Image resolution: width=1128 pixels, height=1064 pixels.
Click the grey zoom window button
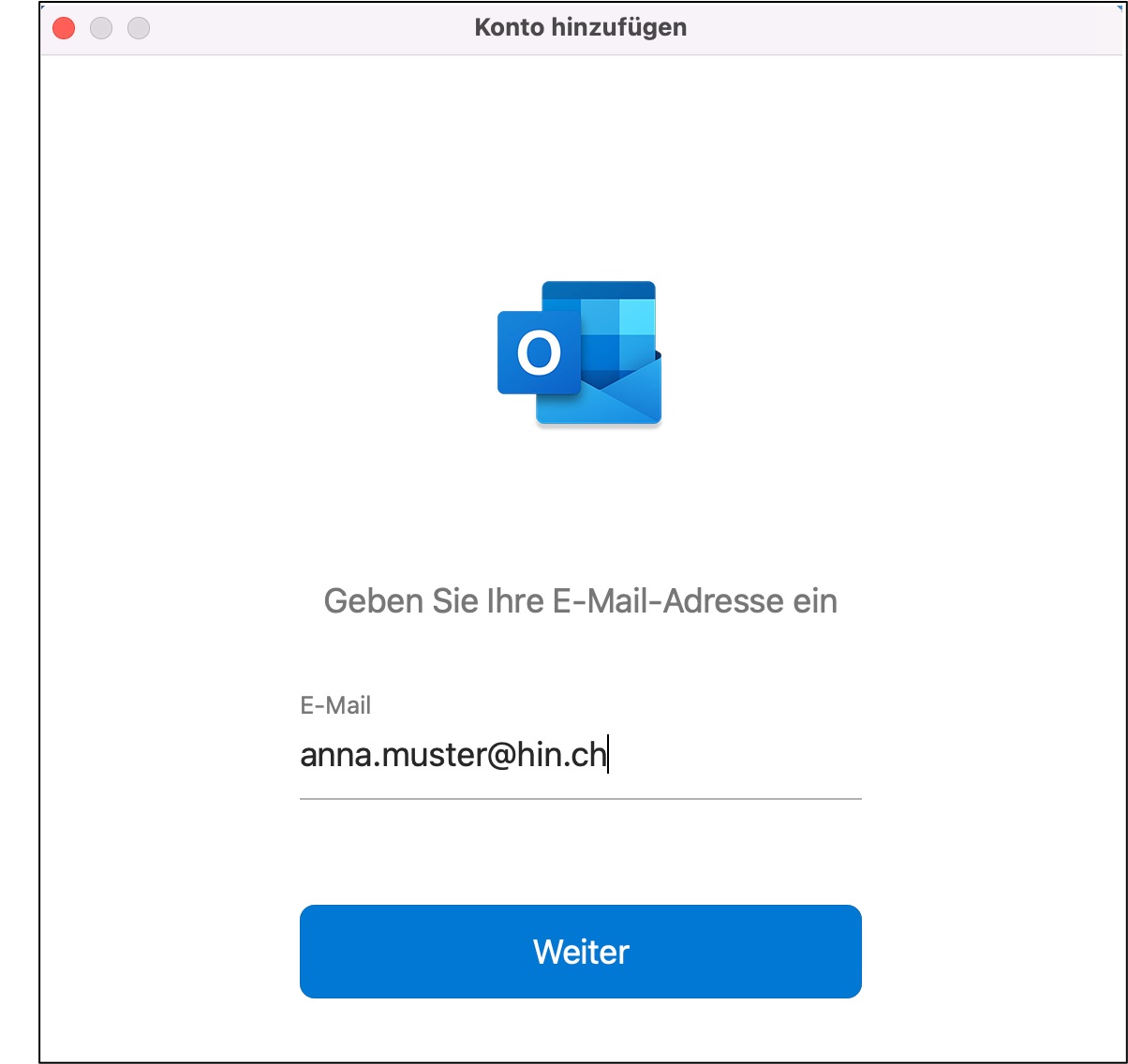(139, 28)
